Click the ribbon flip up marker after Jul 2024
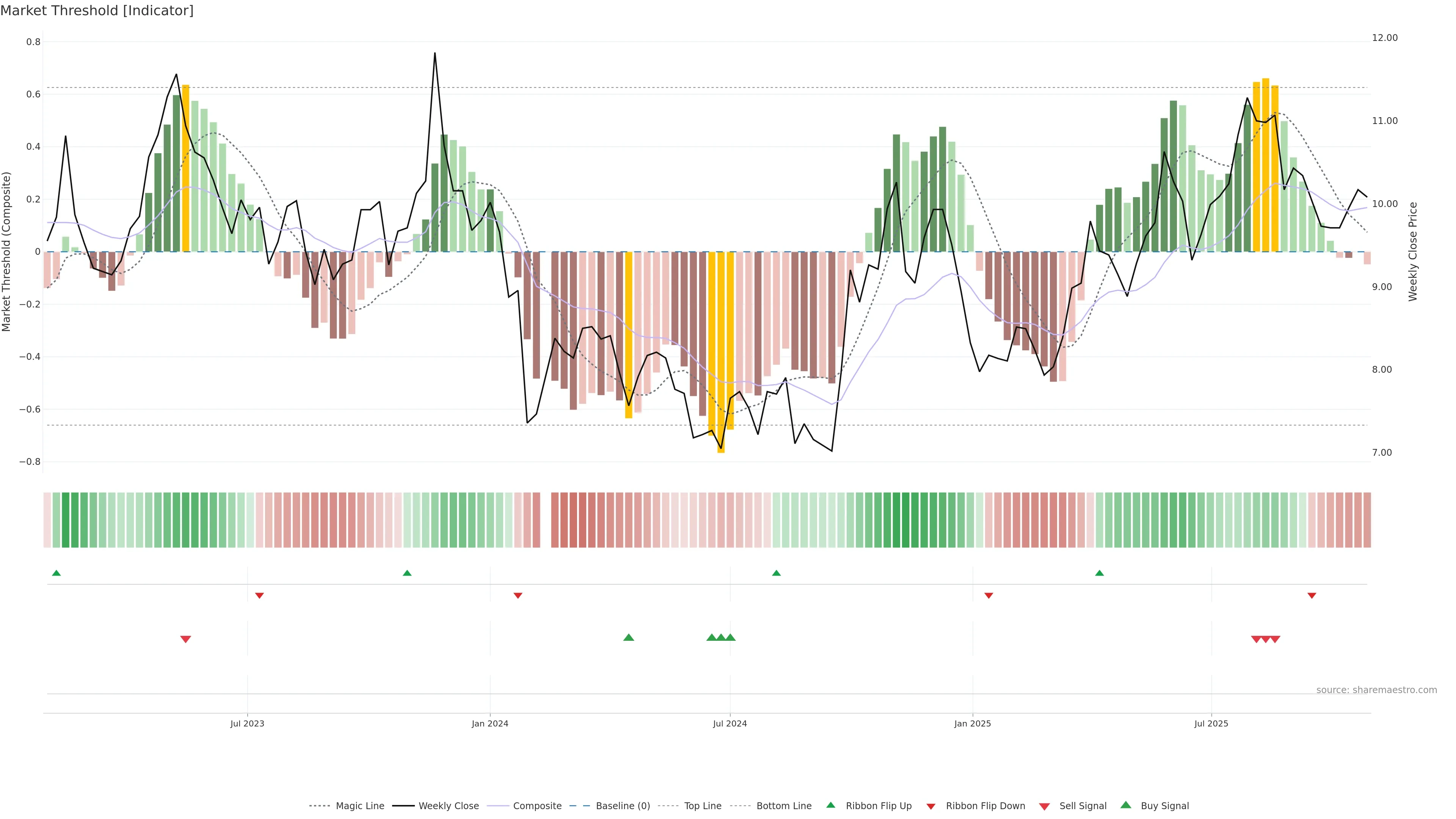This screenshot has width=1456, height=819. [776, 573]
